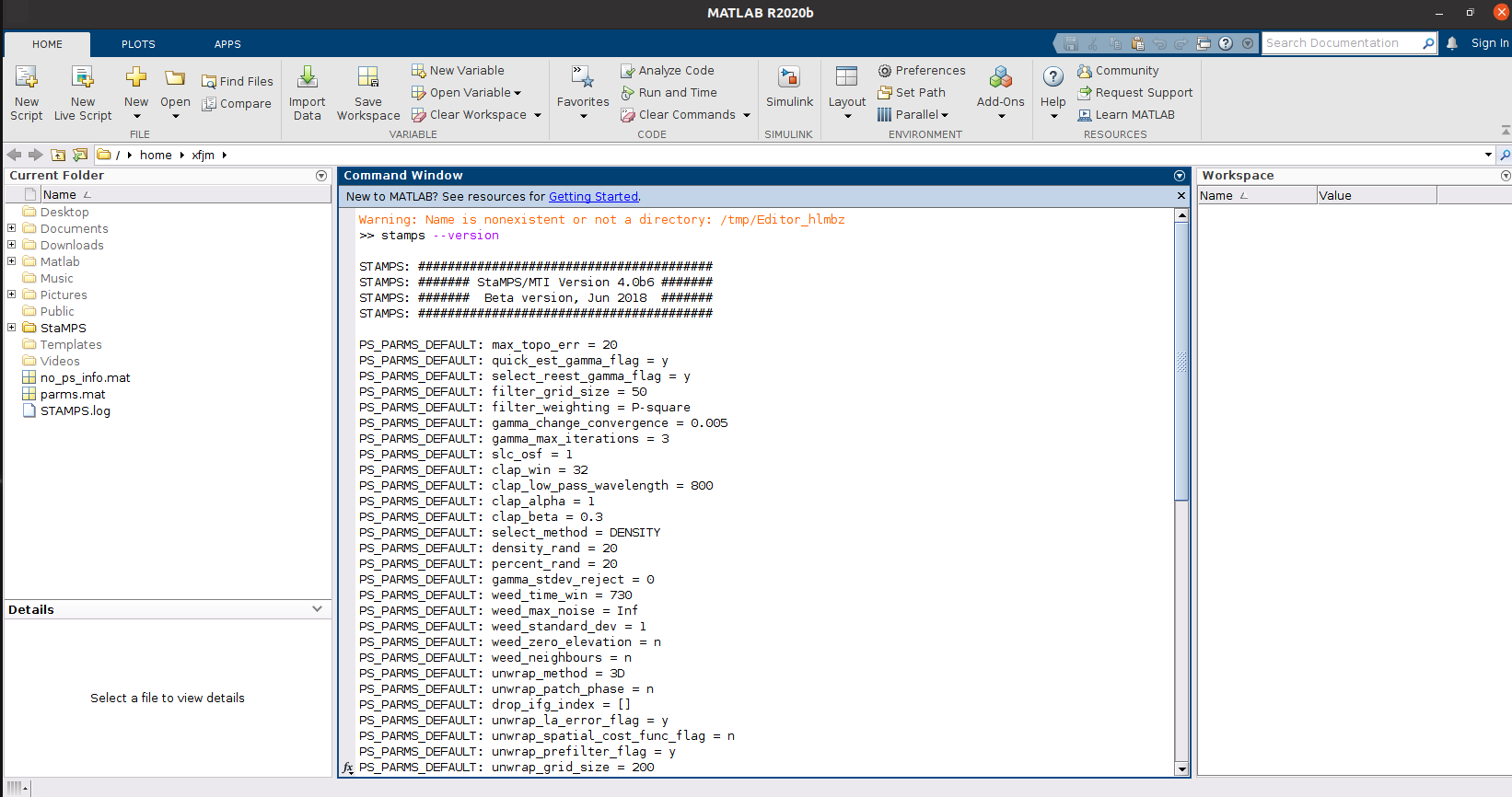Viewport: 1512px width, 797px height.
Task: Run Analyze Code
Action: [x=668, y=70]
